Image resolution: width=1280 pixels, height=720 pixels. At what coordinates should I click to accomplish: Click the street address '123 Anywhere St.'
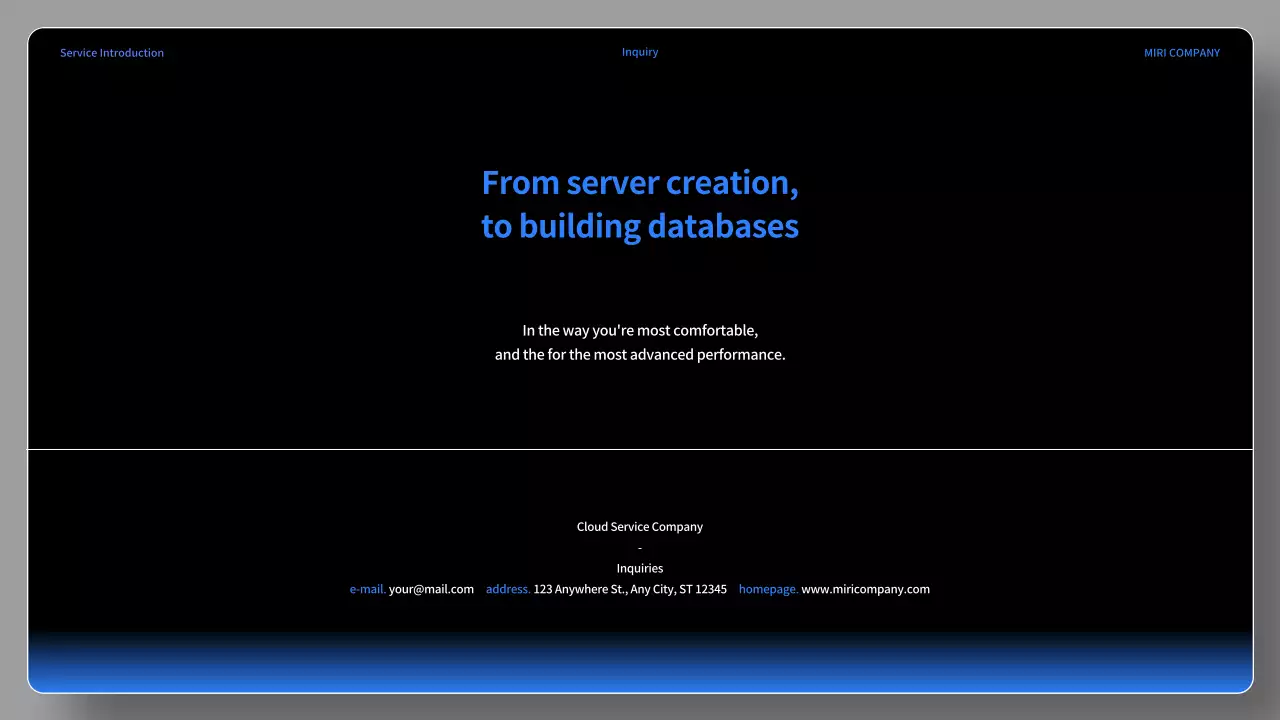578,589
